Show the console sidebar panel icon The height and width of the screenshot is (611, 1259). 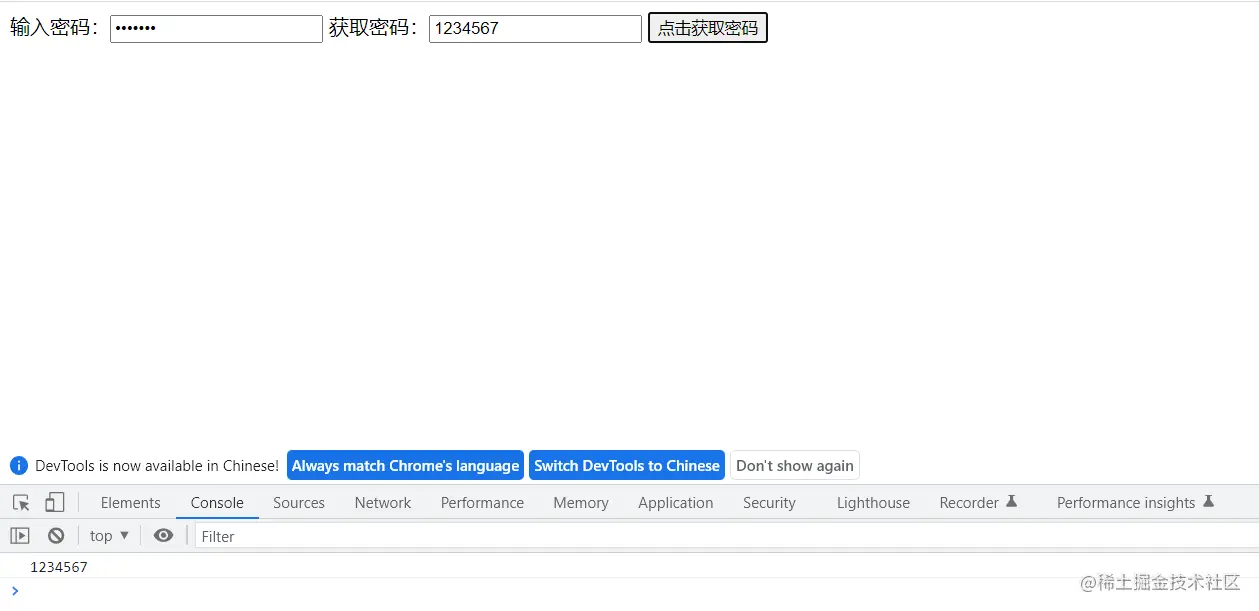pos(20,536)
